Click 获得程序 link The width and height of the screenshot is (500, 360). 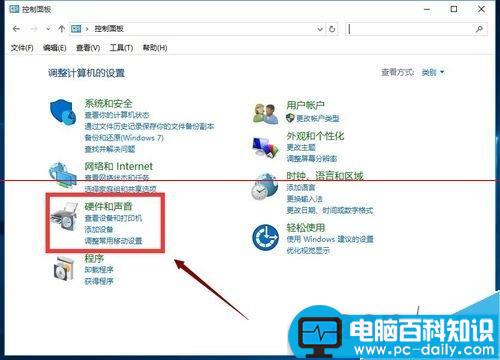click(x=99, y=281)
